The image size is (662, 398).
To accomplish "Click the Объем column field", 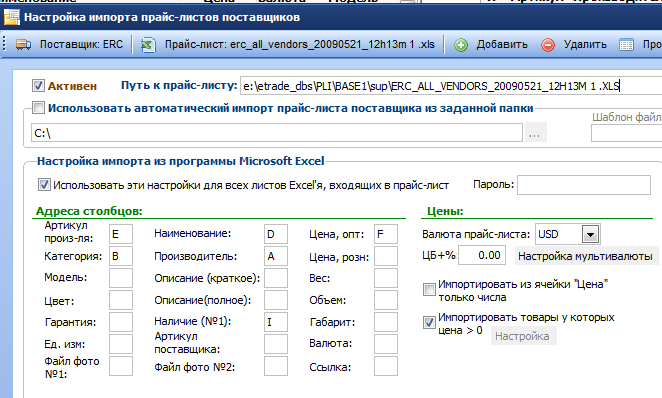I will pos(386,300).
